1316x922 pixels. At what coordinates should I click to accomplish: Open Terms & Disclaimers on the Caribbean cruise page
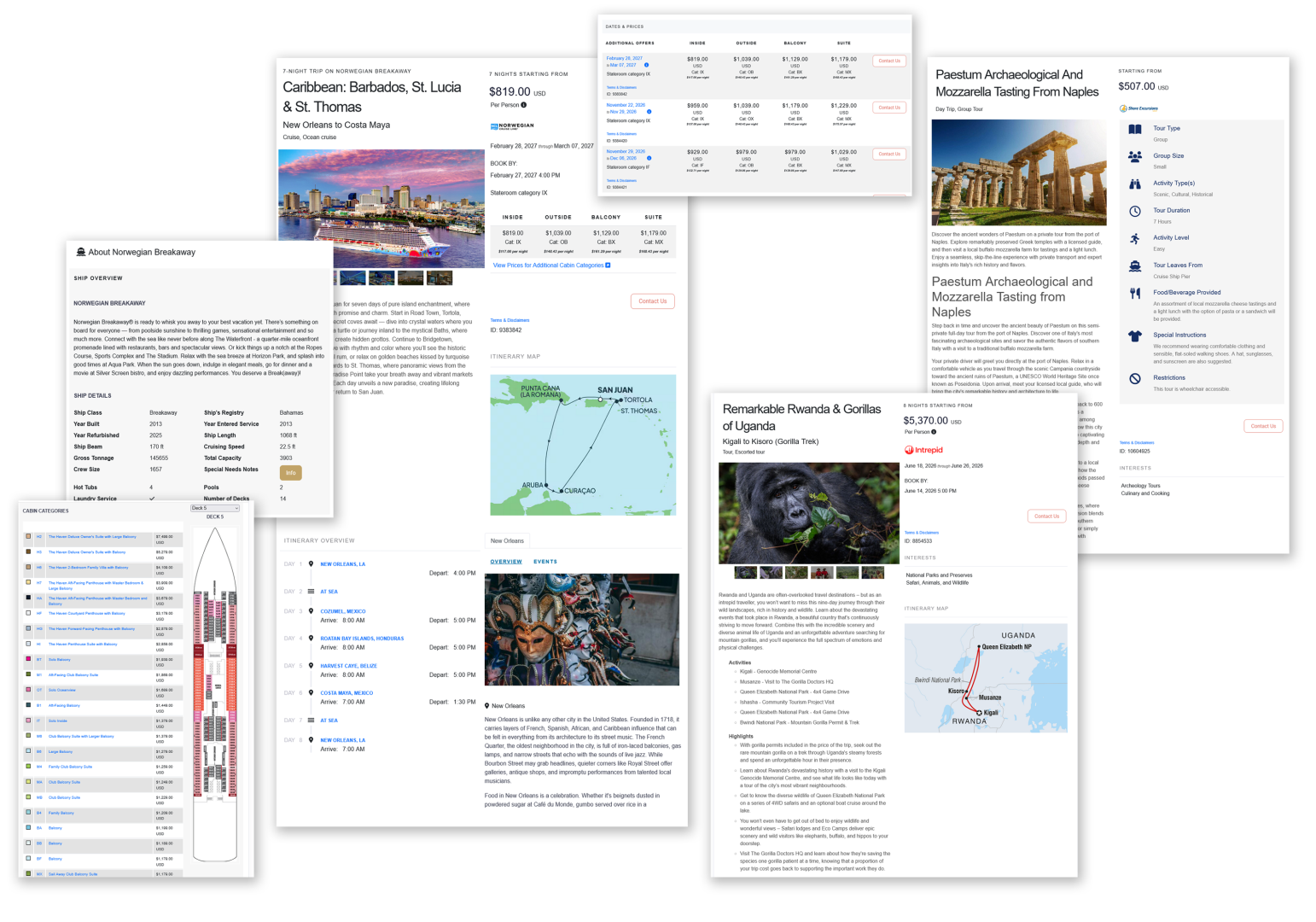(x=510, y=320)
